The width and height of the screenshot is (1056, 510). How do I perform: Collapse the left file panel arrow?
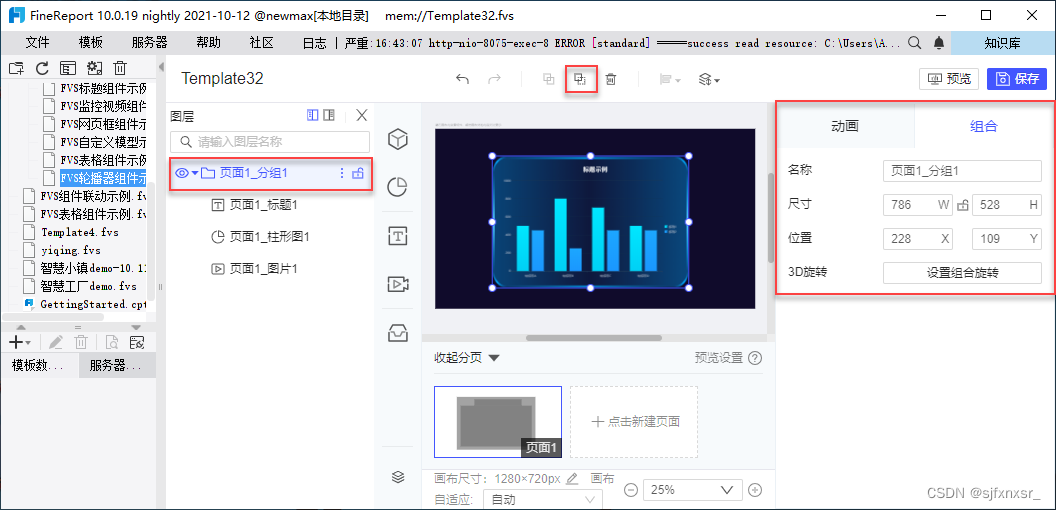pos(161,67)
